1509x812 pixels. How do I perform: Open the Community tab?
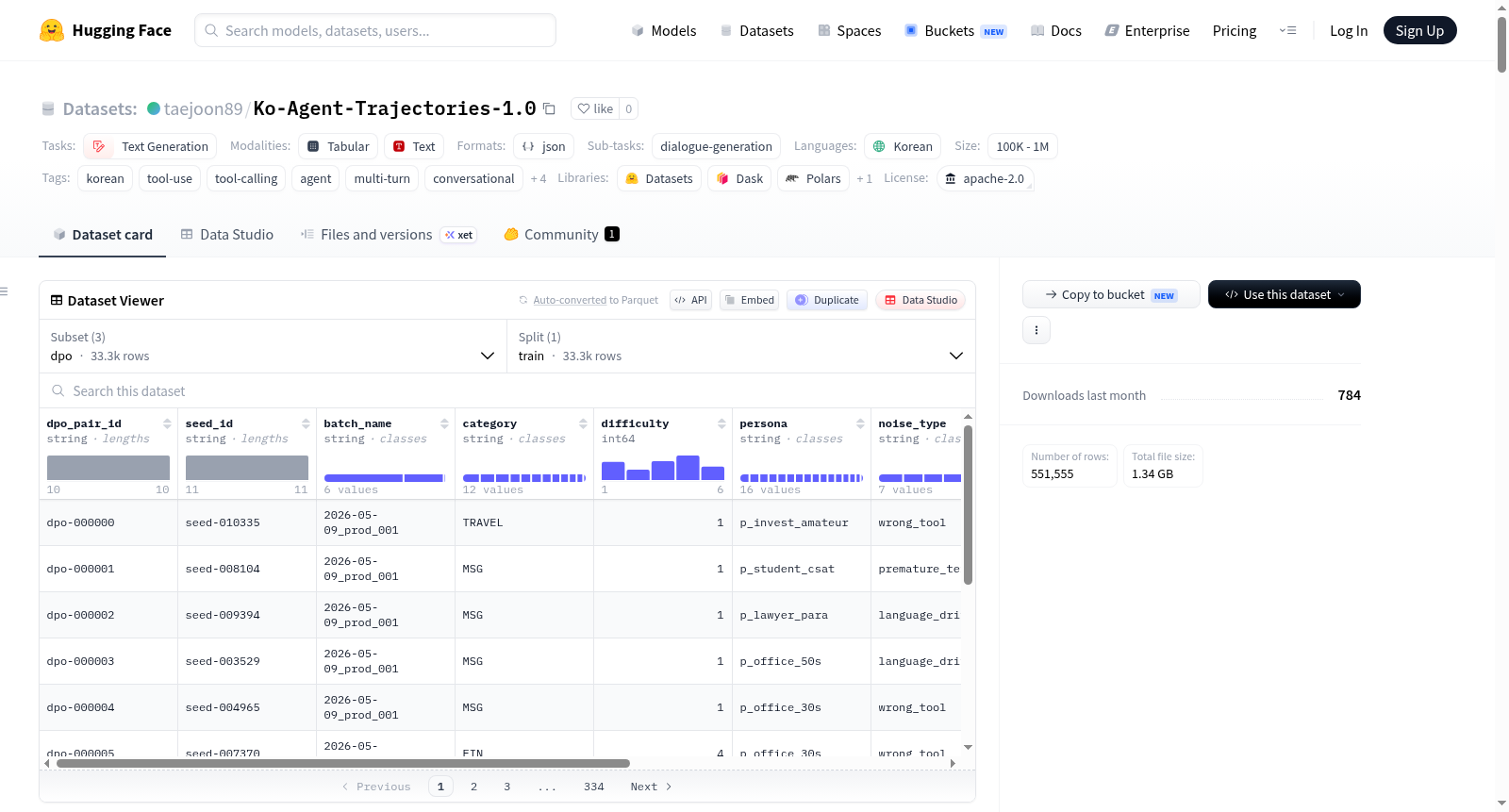561,234
